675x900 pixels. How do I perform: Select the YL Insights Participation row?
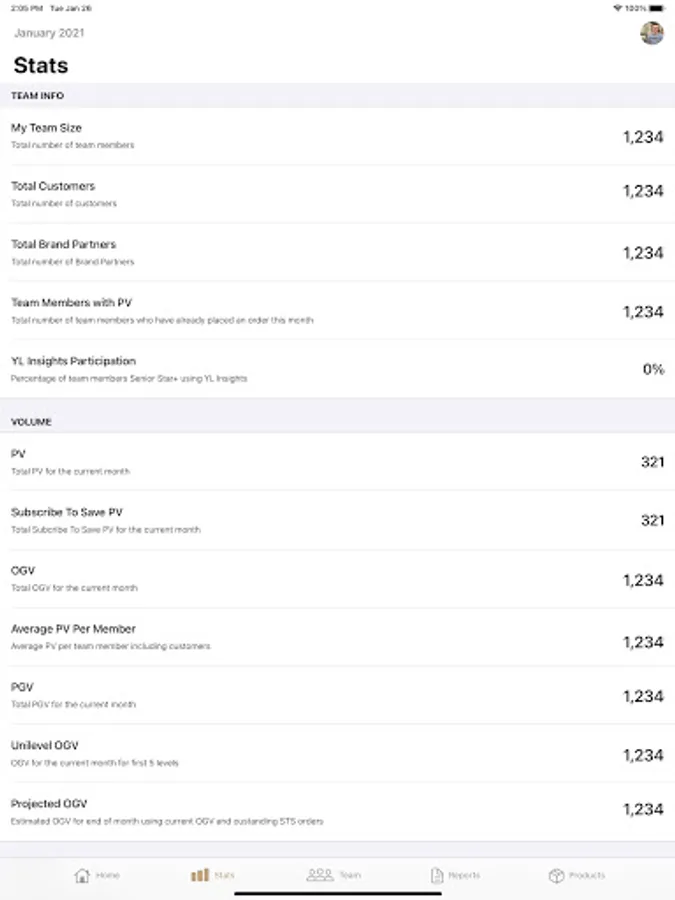[x=337, y=369]
